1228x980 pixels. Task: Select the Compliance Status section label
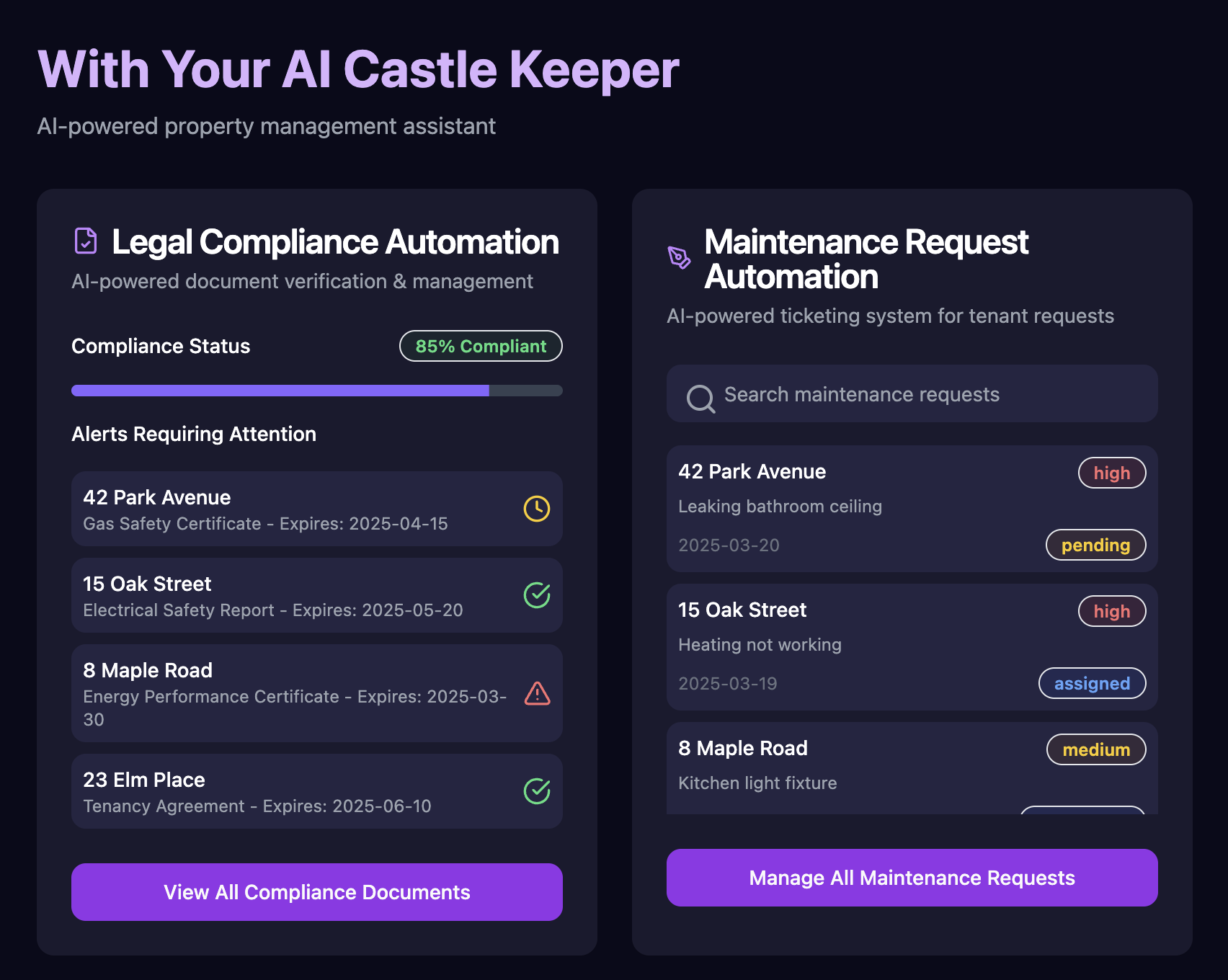(x=160, y=346)
